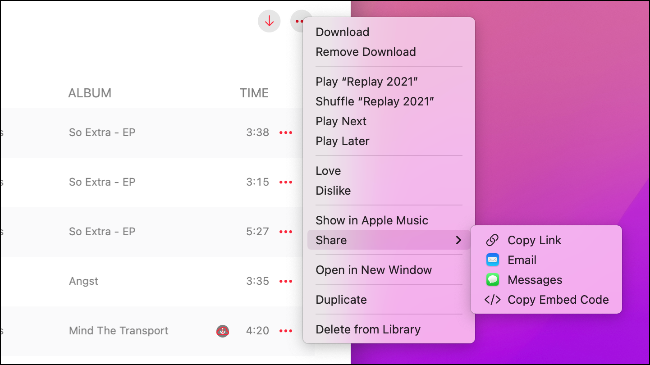Click the green Messages bubble icon
The height and width of the screenshot is (365, 650).
click(x=492, y=280)
